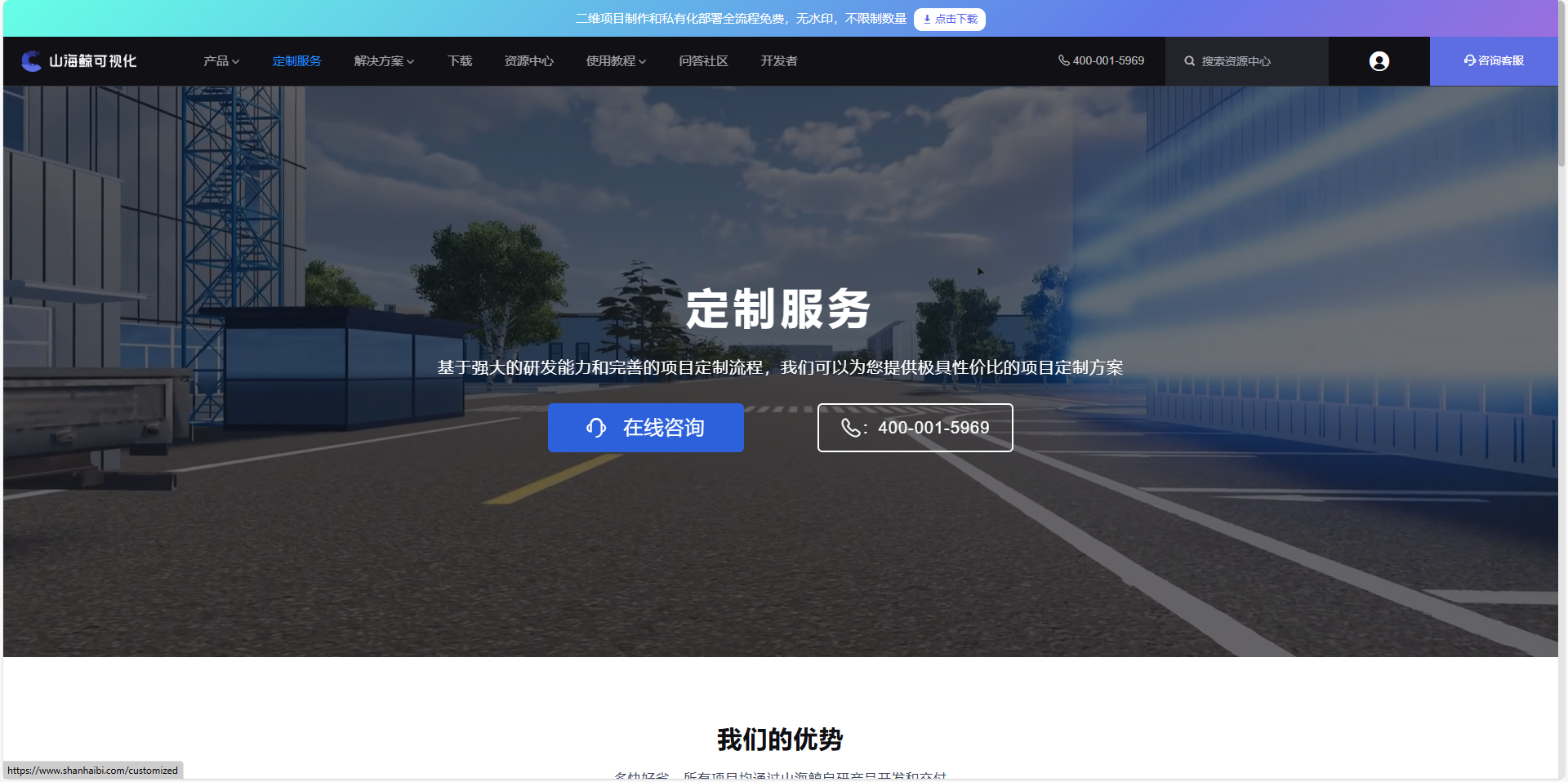This screenshot has height=782, width=1568.
Task: Click the search magnifier icon
Action: tap(1190, 61)
